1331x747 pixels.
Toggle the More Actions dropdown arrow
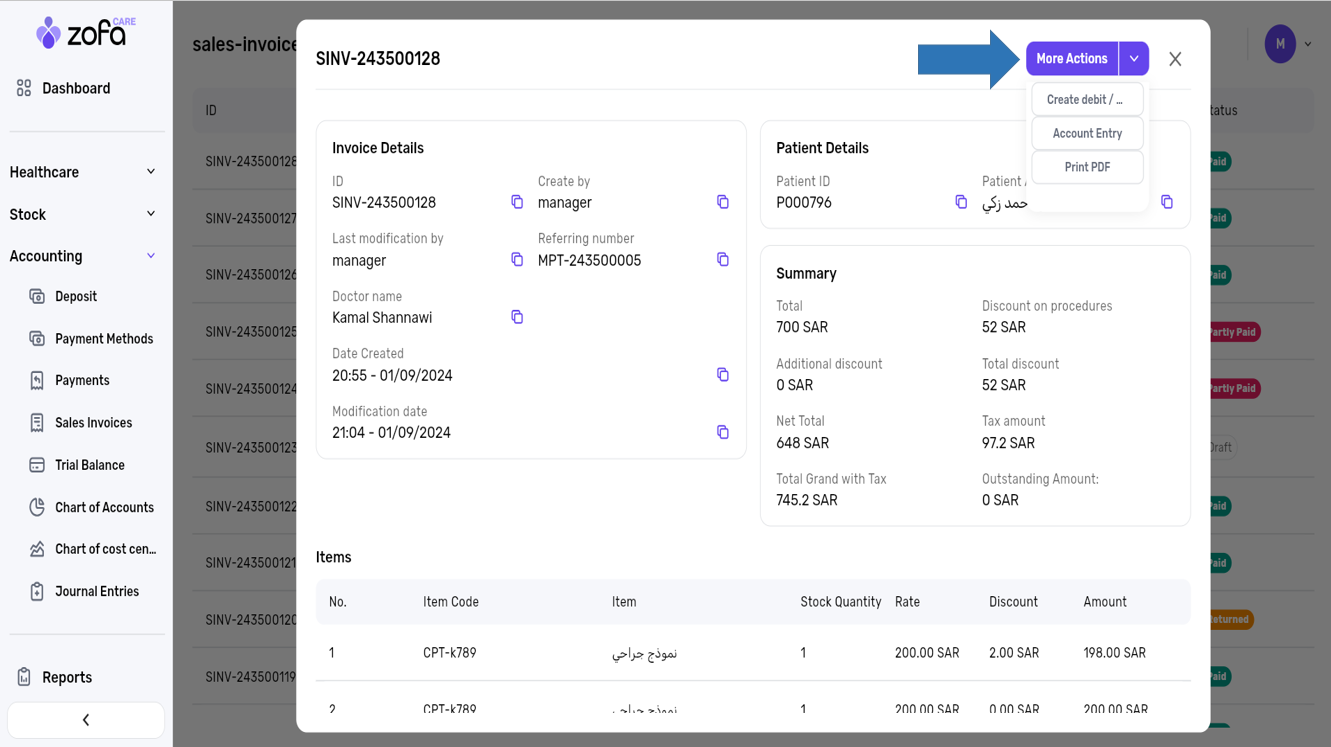pyautogui.click(x=1134, y=59)
